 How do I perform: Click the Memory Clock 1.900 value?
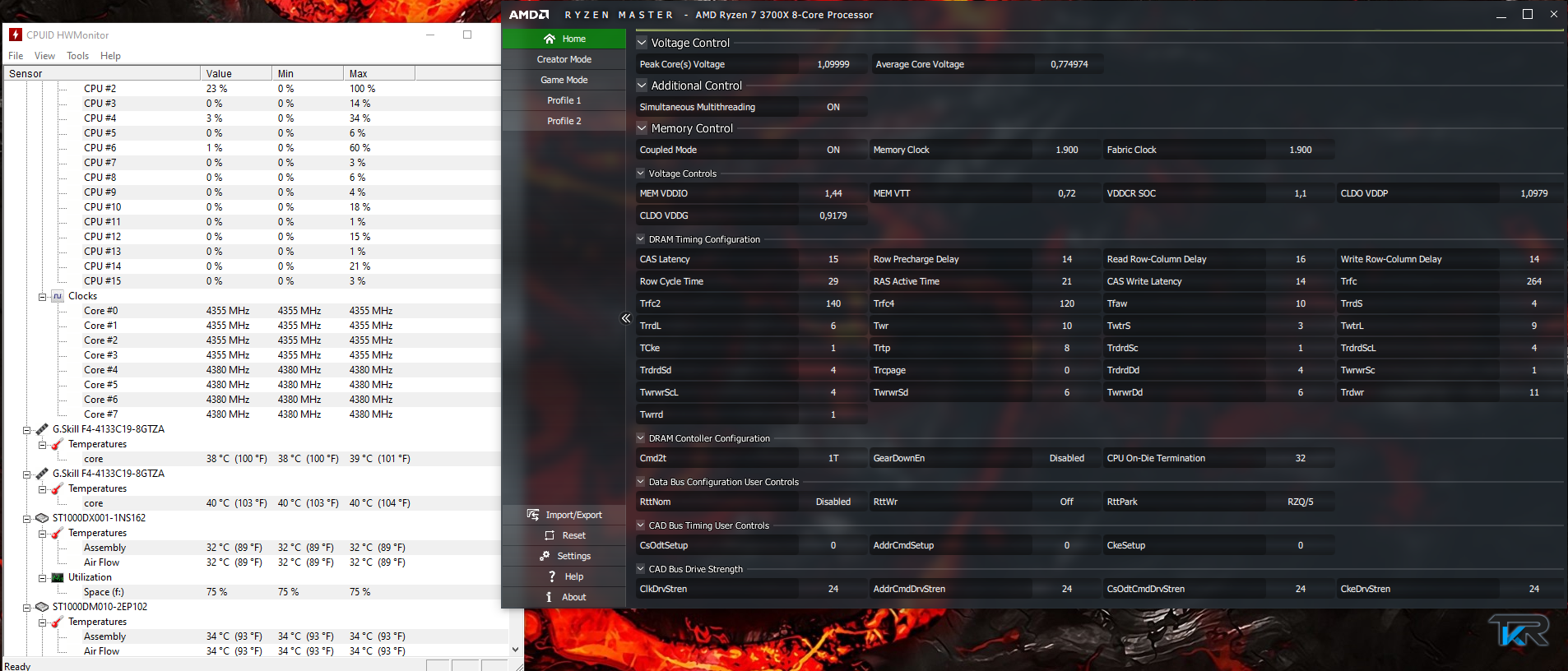point(1067,150)
